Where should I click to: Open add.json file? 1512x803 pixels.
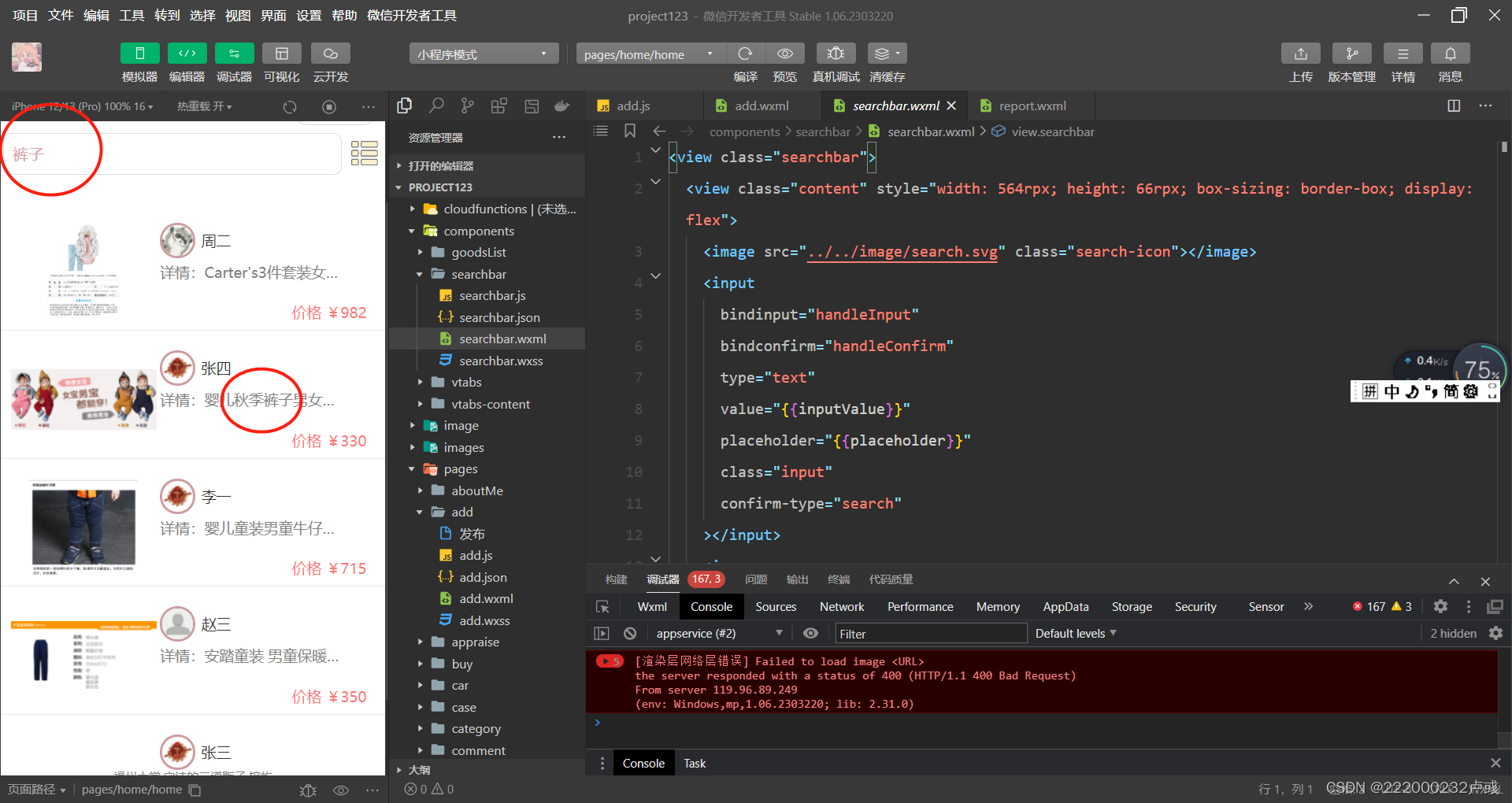pos(483,577)
